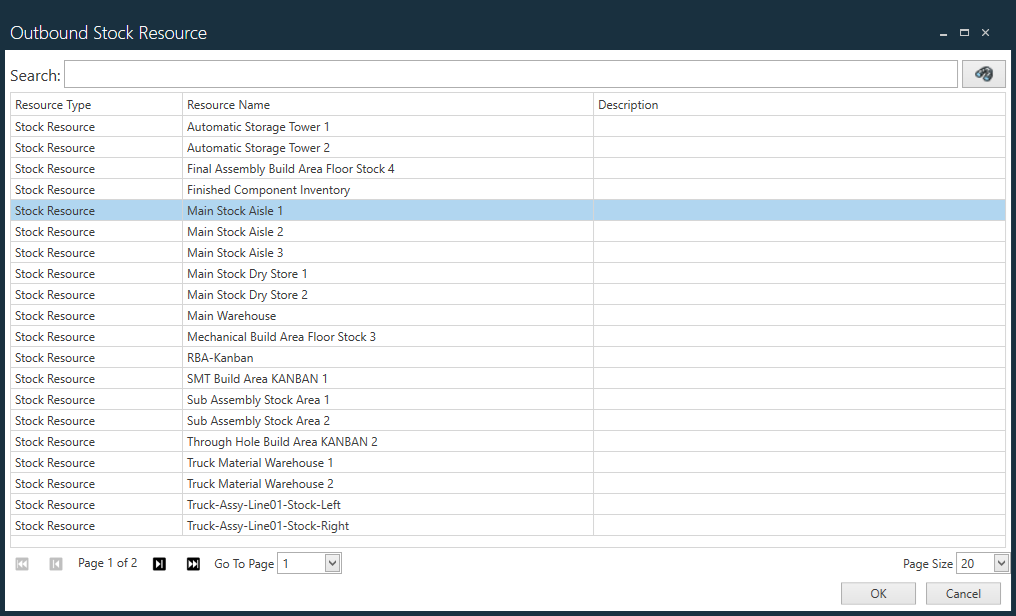Navigate to next page using forward arrow icon
This screenshot has width=1016, height=616.
(159, 563)
